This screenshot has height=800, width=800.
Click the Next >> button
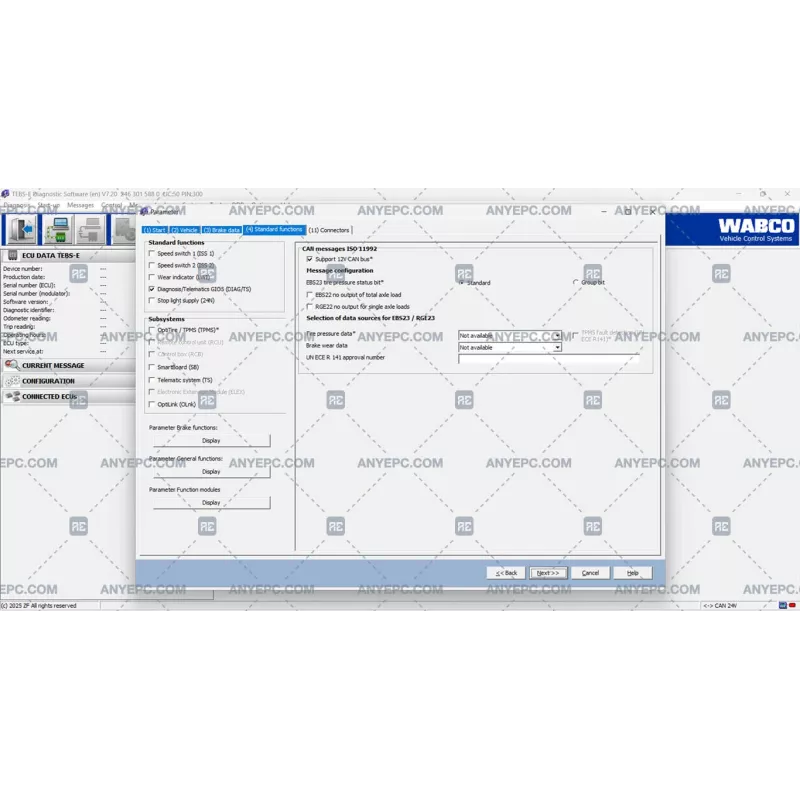pos(548,573)
